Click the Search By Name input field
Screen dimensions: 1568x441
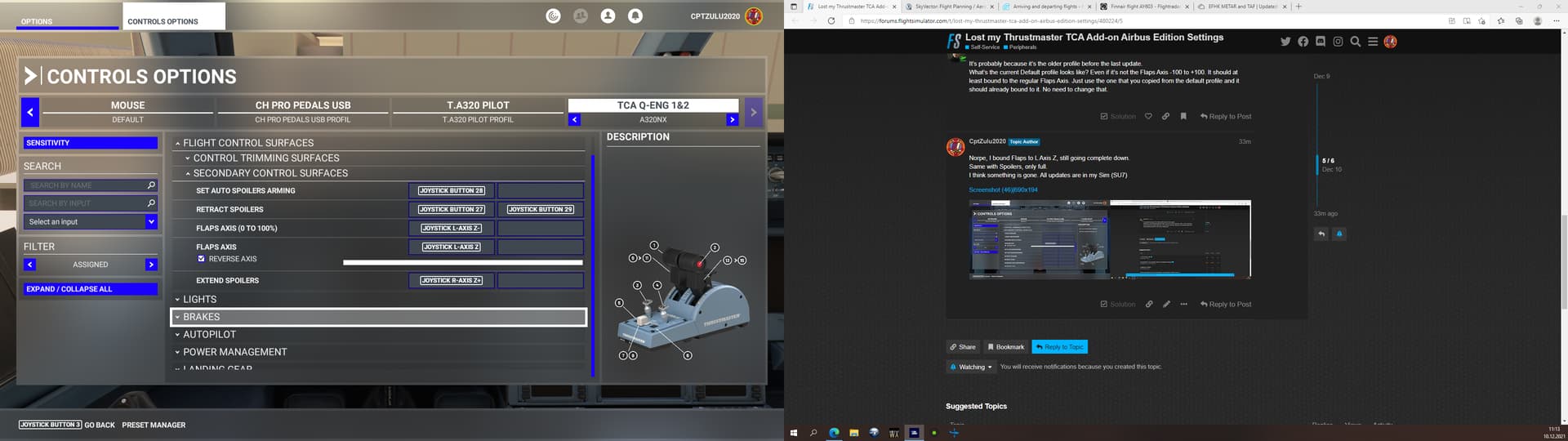(90, 185)
